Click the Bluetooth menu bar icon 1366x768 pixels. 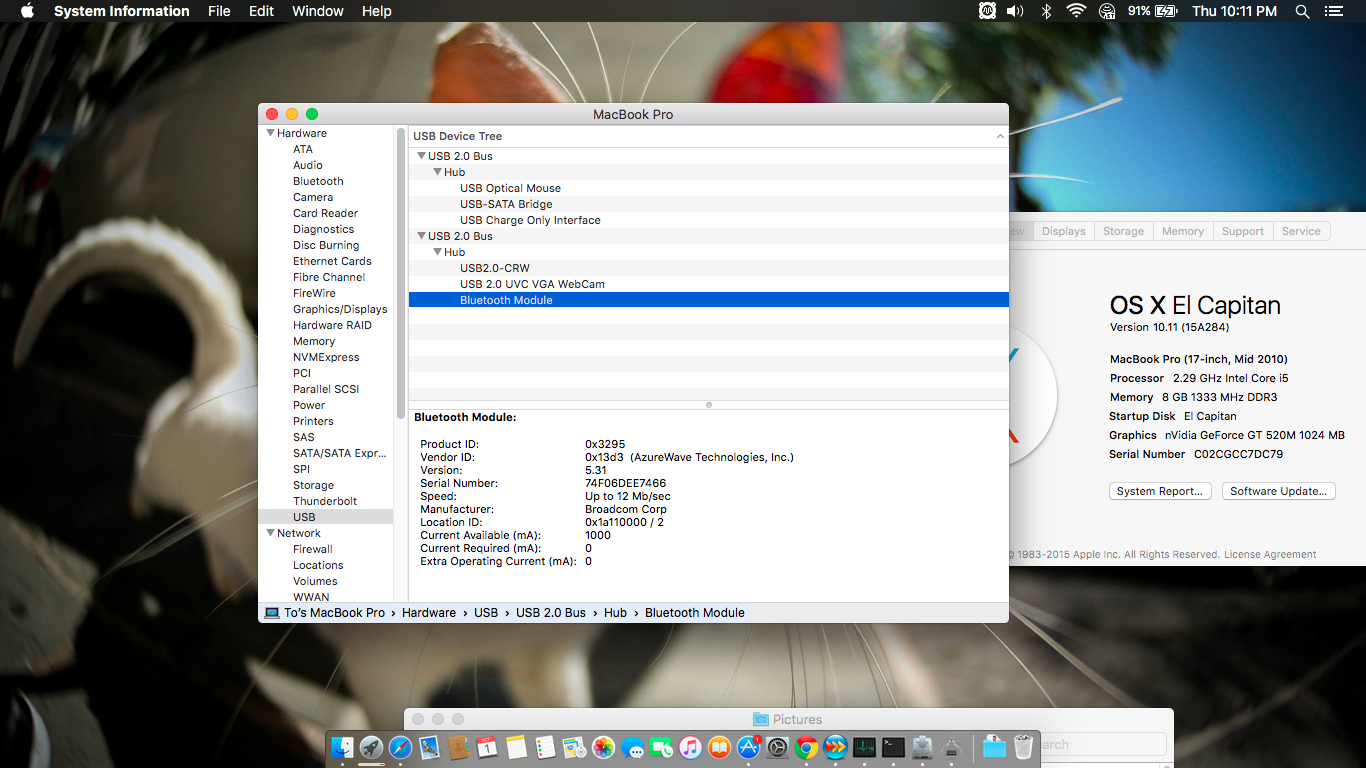click(1046, 11)
